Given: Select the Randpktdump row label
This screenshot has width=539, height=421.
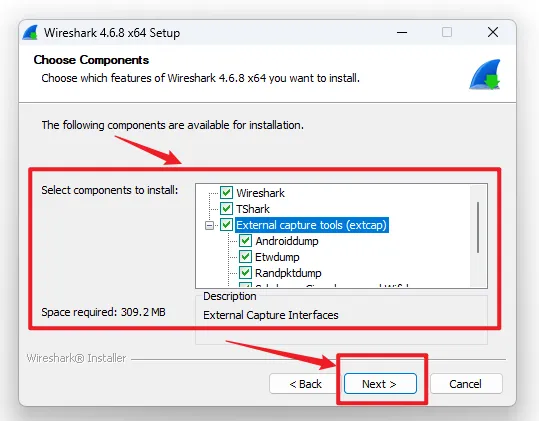Looking at the screenshot, I should (288, 273).
